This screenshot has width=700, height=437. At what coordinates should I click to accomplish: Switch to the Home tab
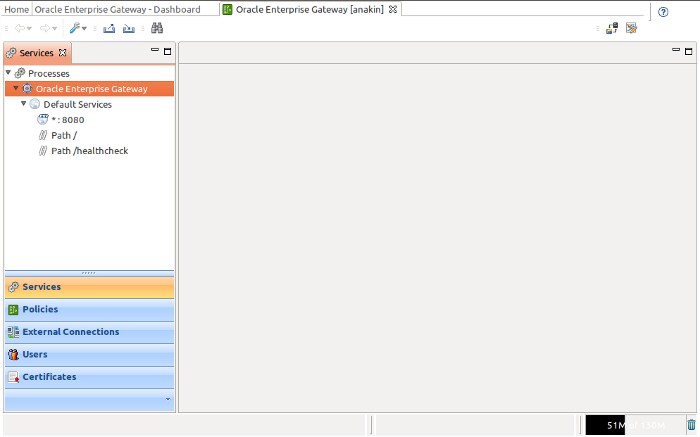17,9
